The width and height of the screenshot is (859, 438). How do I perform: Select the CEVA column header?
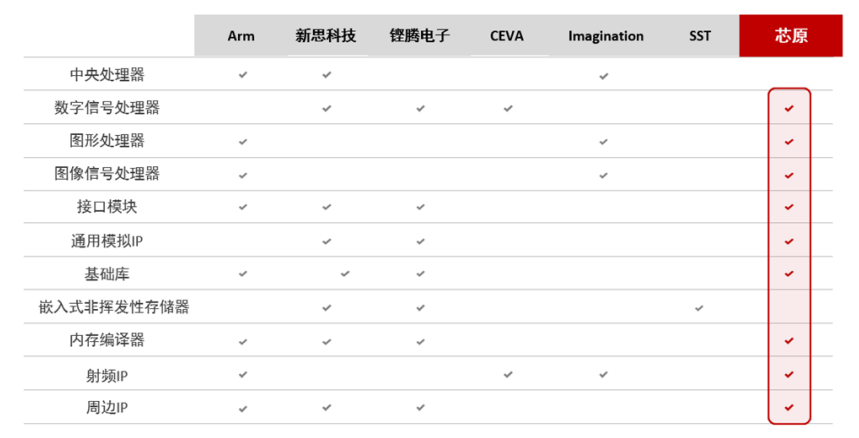pos(507,36)
